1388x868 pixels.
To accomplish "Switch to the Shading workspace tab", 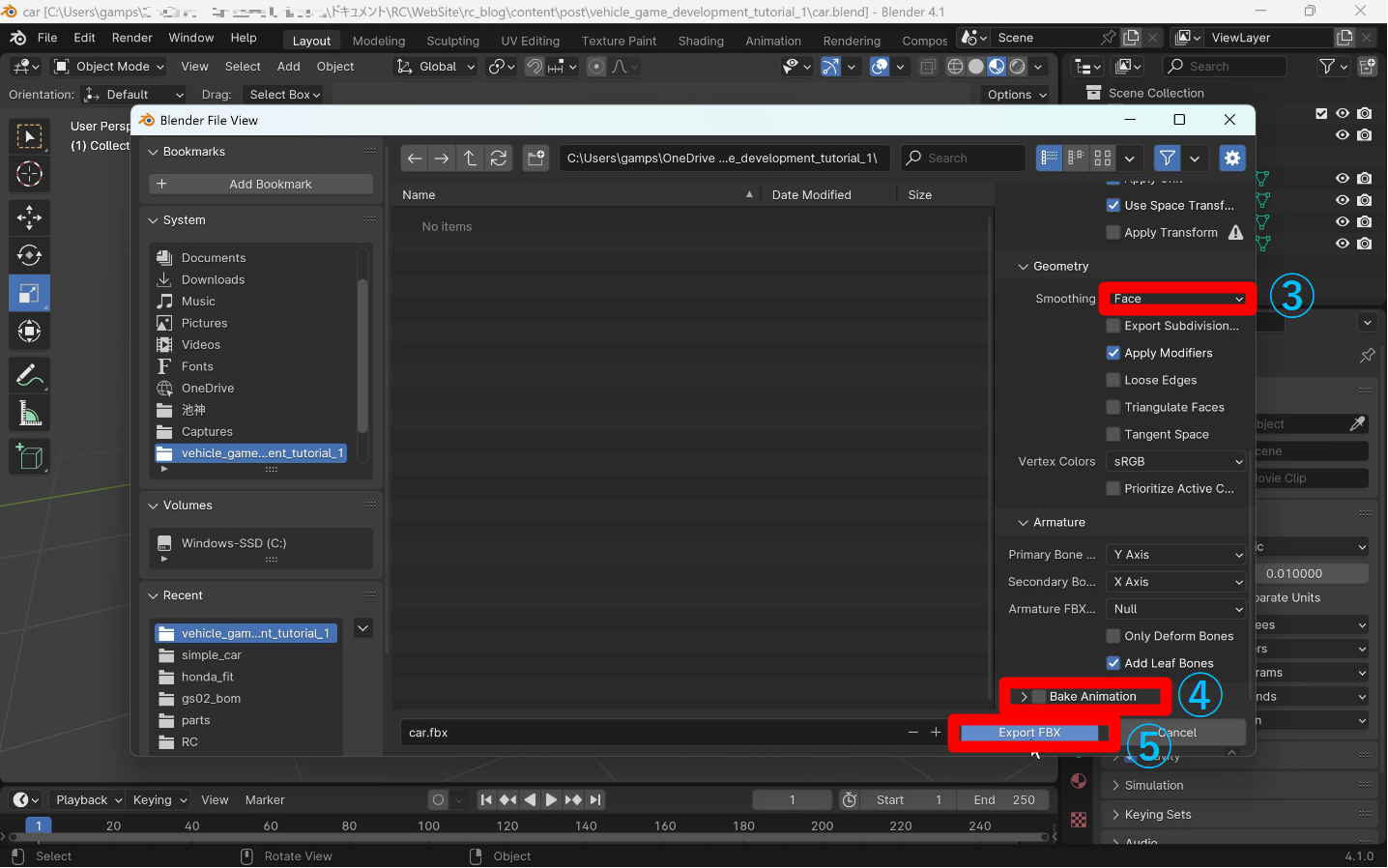I will (x=701, y=41).
